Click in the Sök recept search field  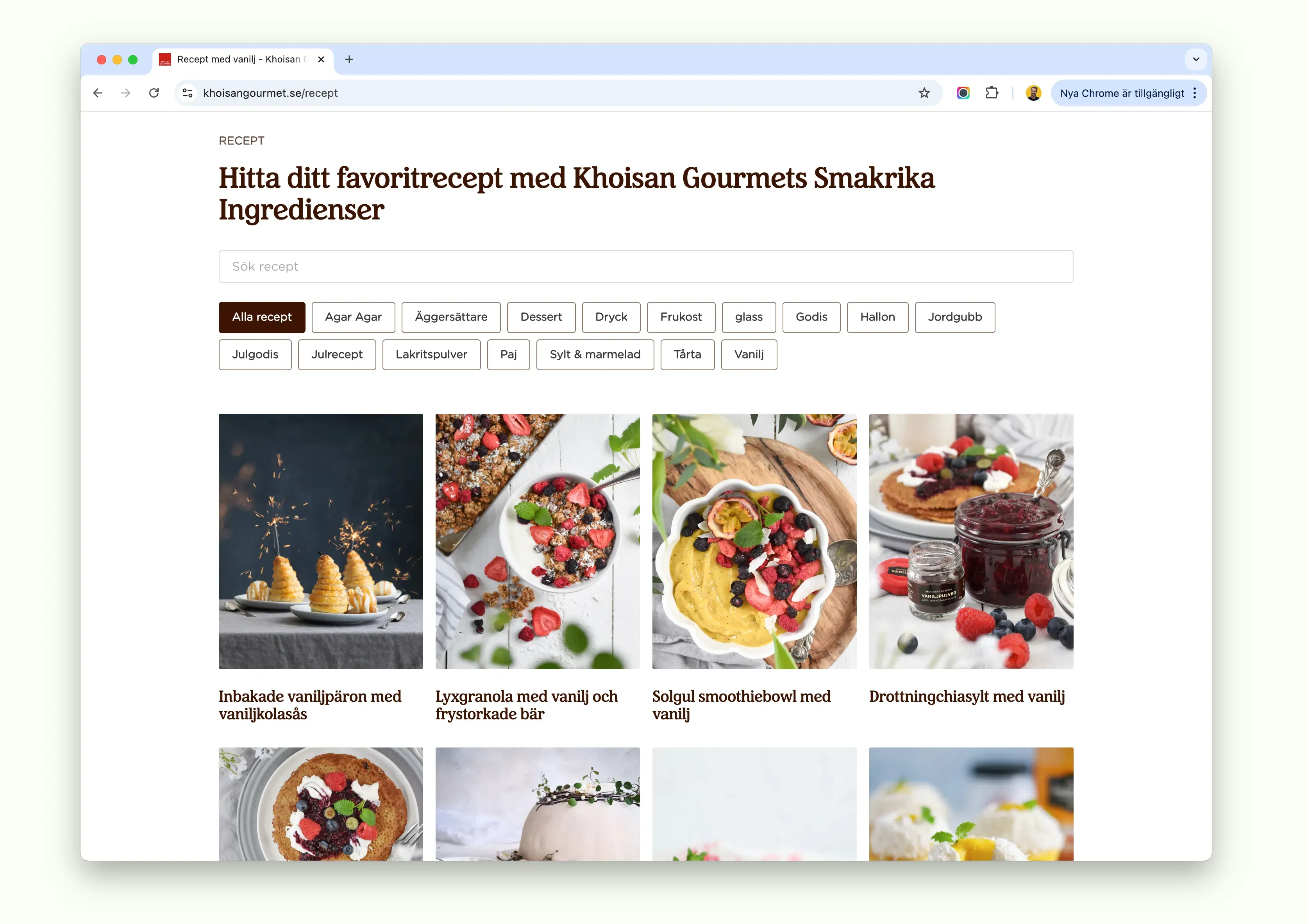click(x=645, y=266)
